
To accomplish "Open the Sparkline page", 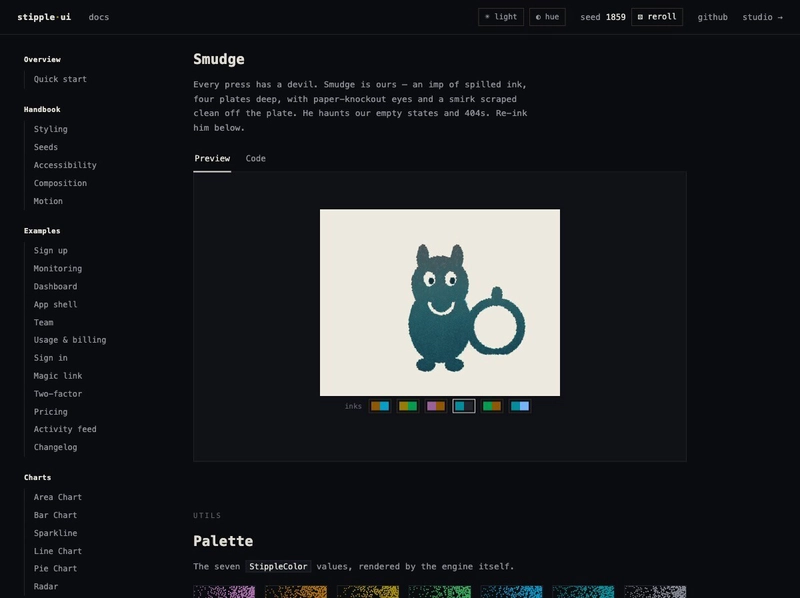I will click(55, 533).
